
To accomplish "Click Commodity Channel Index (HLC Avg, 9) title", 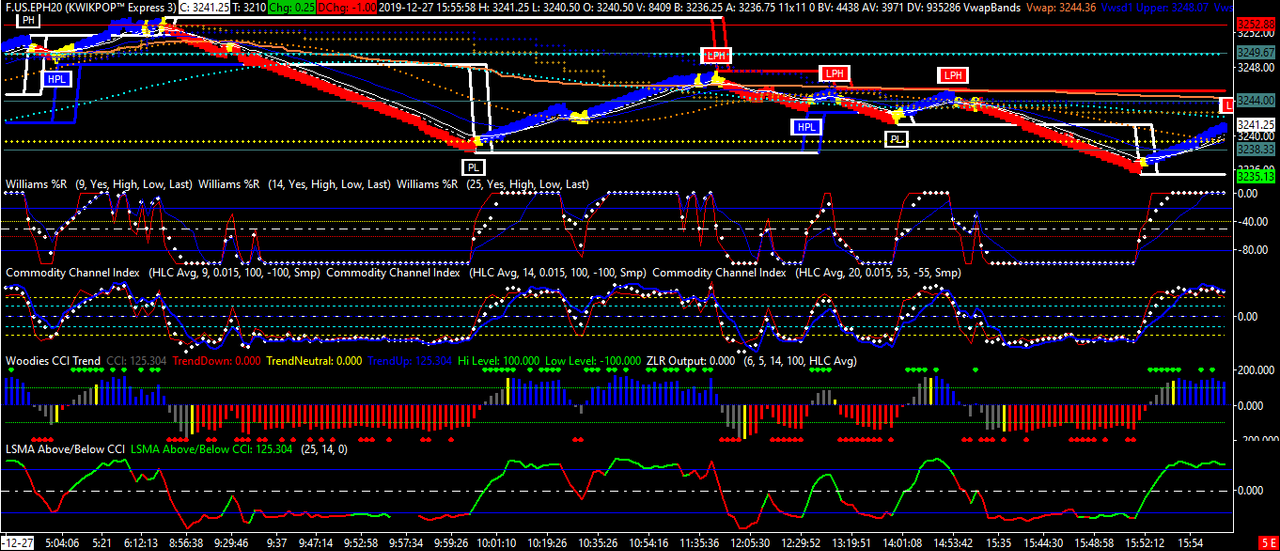I will 164,272.
